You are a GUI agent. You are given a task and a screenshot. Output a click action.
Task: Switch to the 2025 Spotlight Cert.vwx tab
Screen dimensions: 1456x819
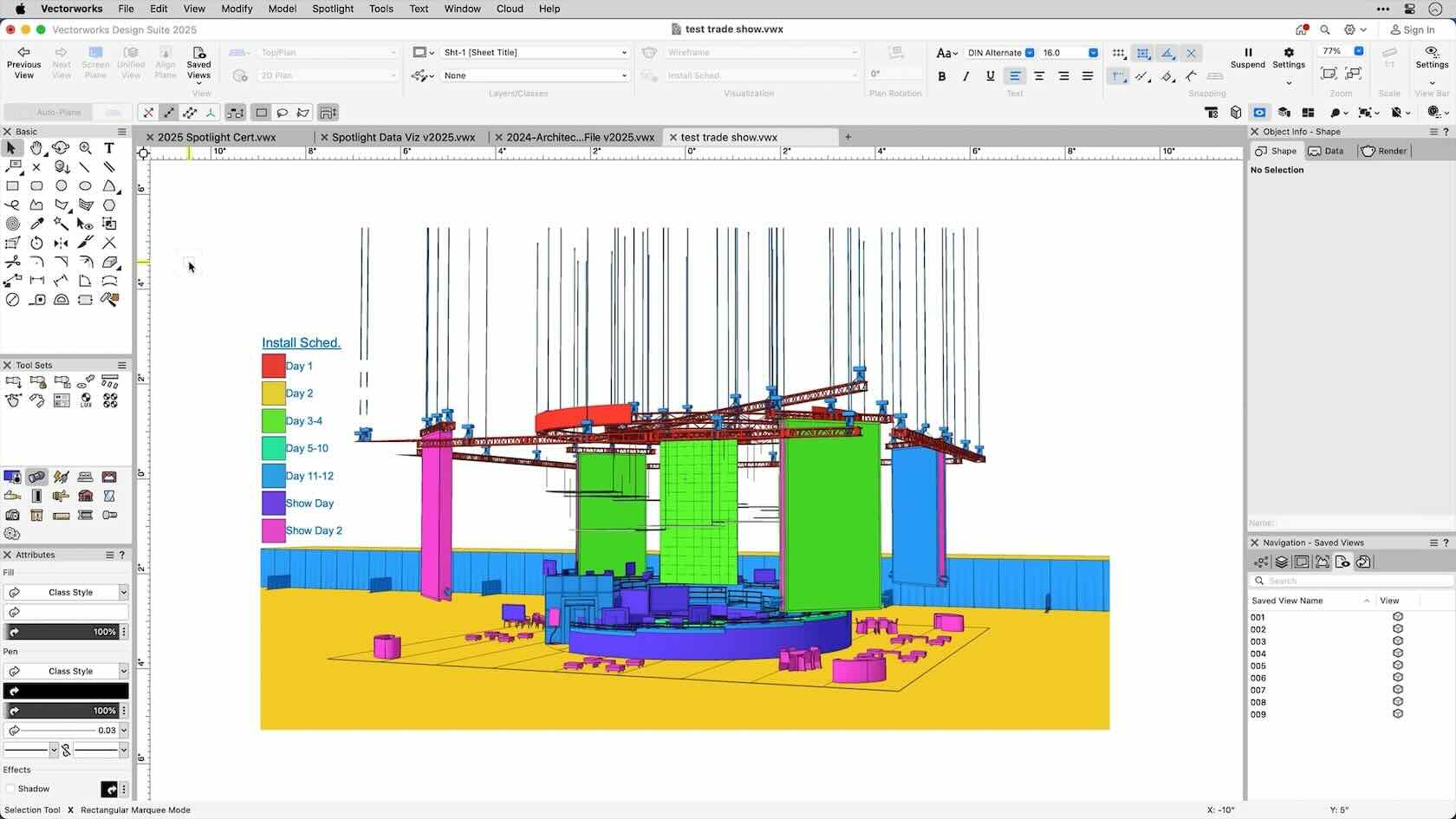coord(218,136)
